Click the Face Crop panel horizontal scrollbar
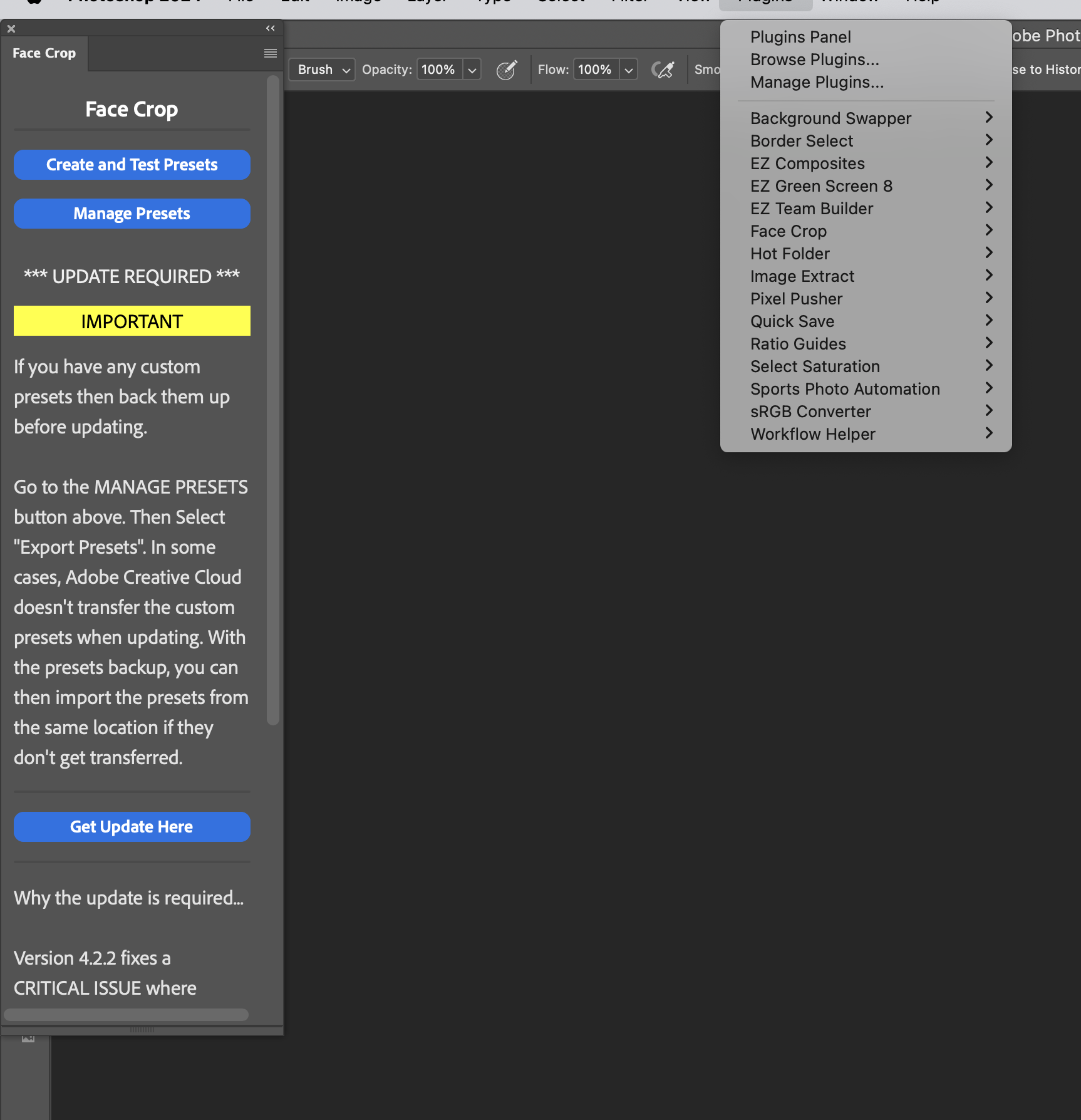Screen dimensions: 1081x1120 click(126, 1014)
